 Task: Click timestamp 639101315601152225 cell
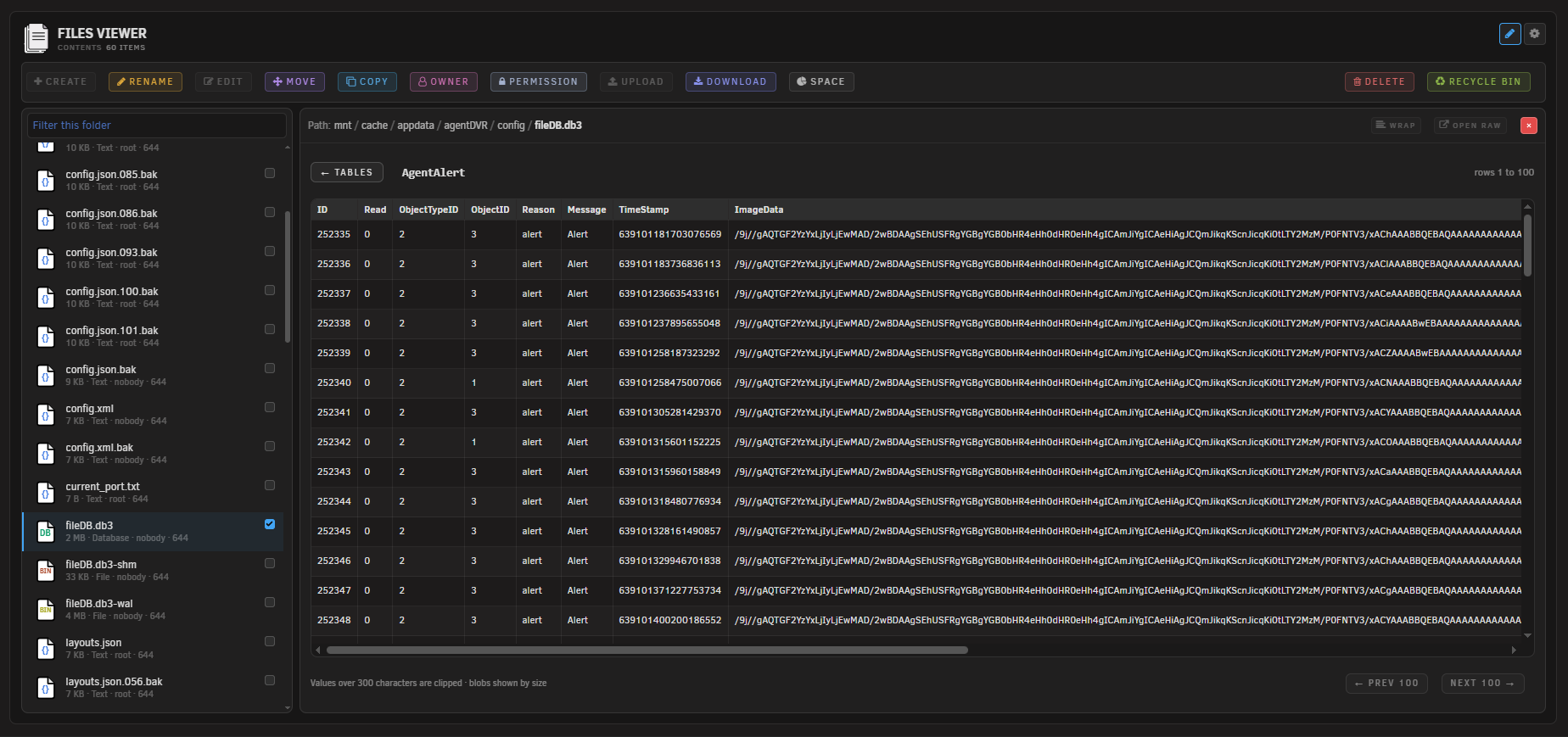[669, 442]
